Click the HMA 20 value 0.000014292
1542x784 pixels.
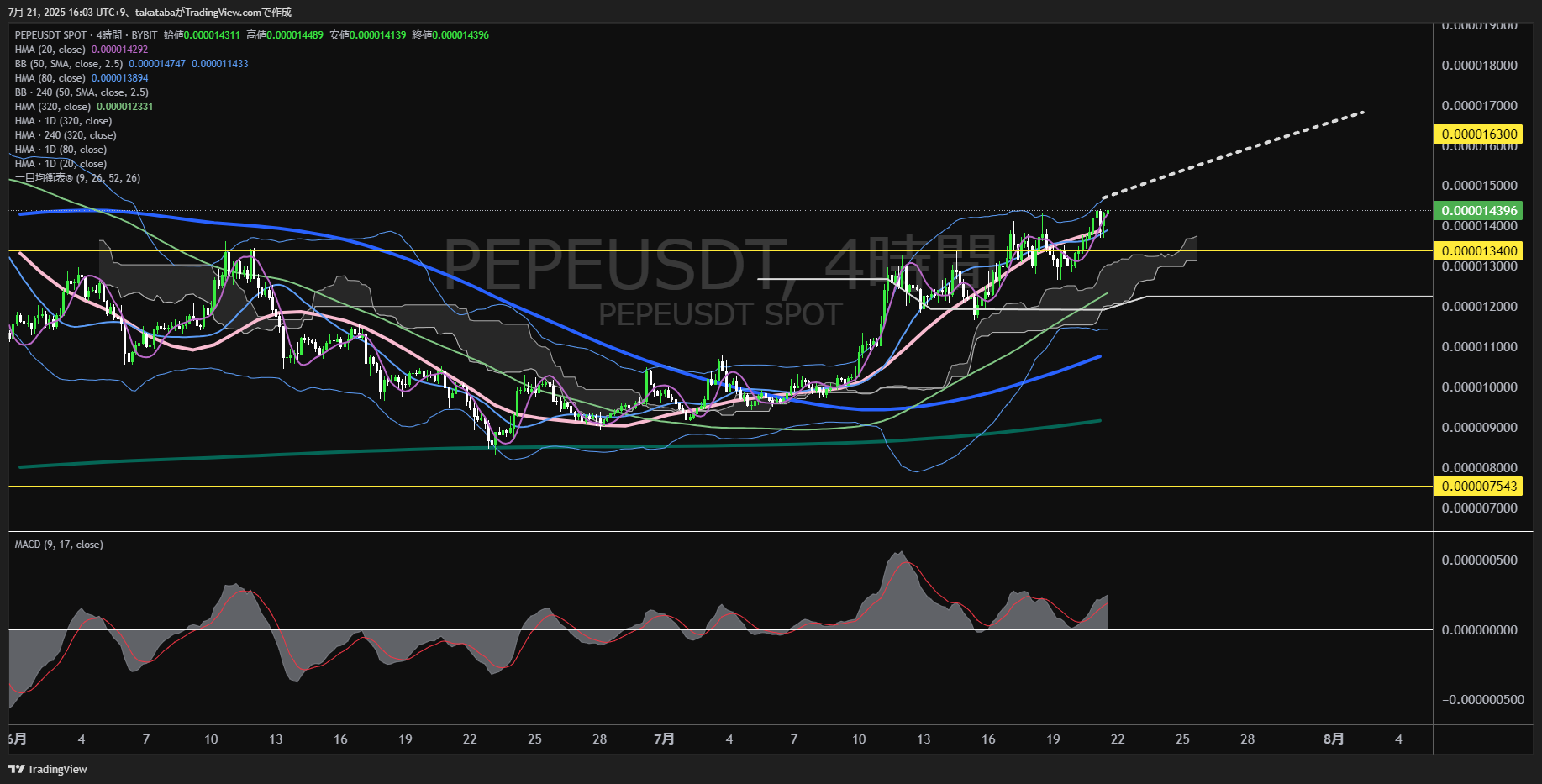pos(119,50)
